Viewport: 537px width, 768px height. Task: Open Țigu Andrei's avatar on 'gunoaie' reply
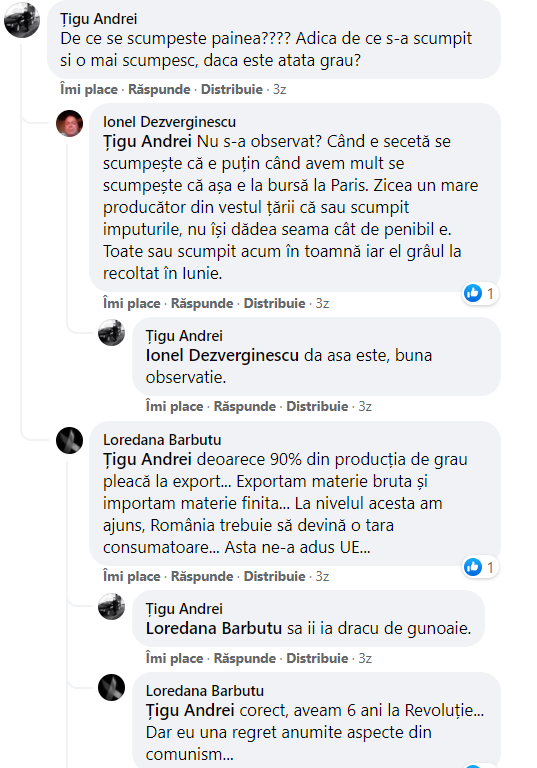click(x=112, y=606)
